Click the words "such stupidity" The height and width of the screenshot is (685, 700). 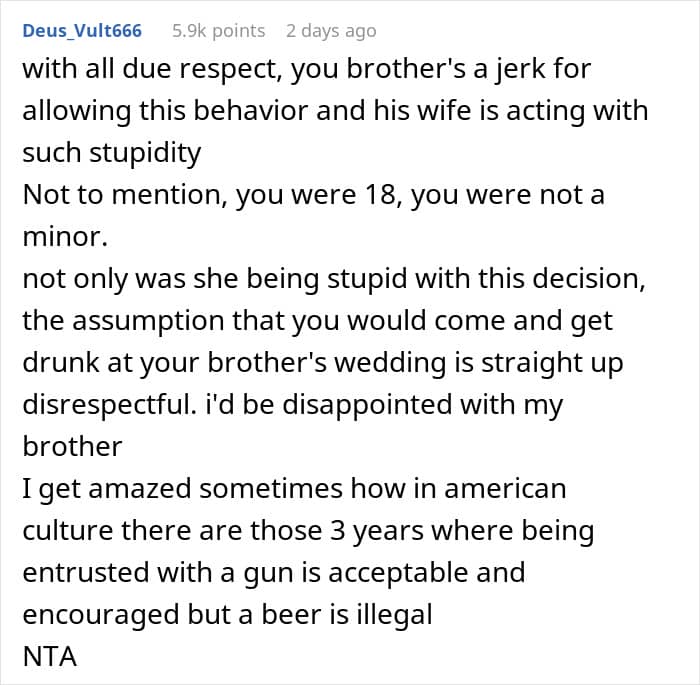(112, 154)
